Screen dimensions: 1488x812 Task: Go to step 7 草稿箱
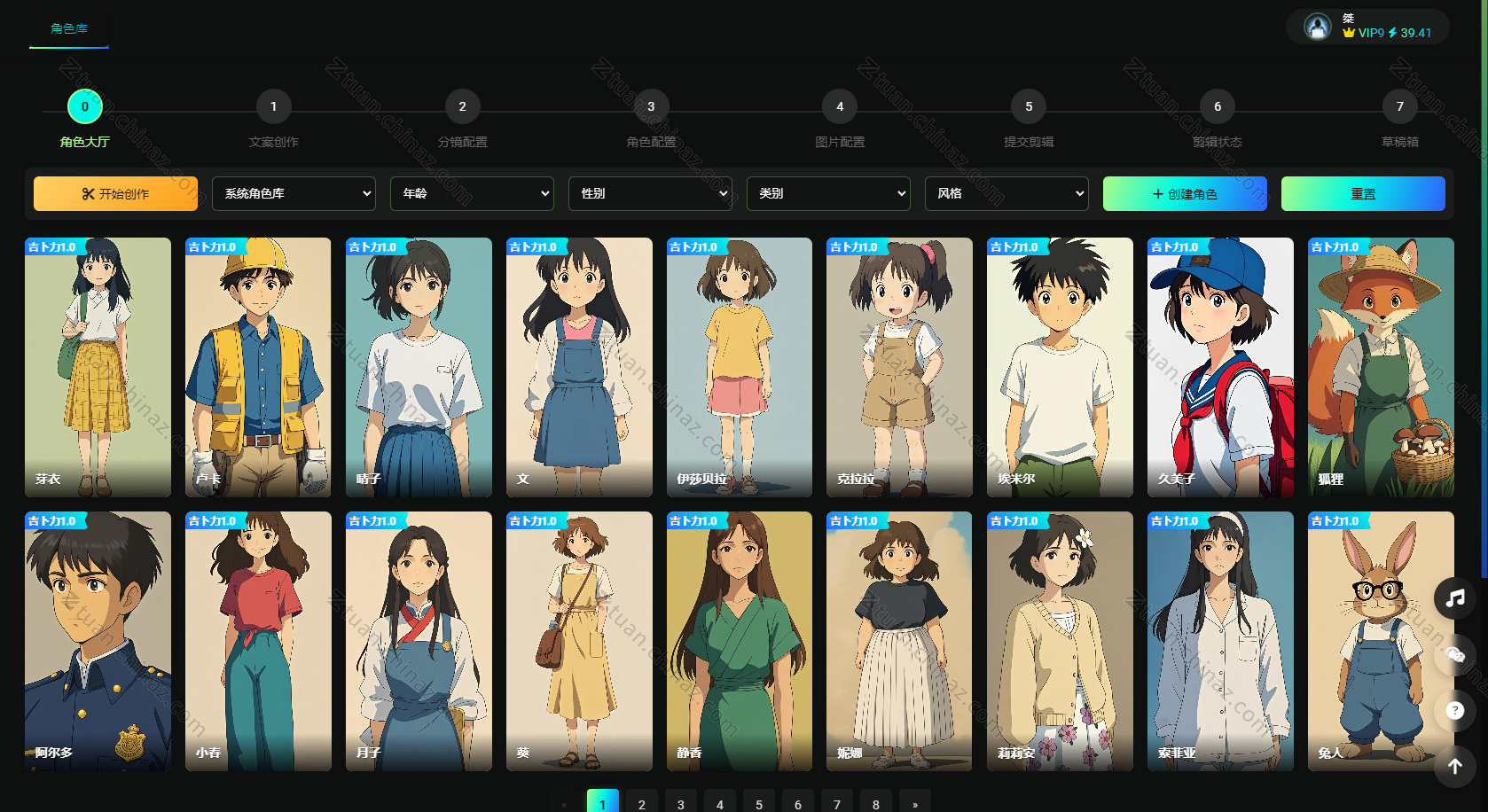[x=1400, y=106]
